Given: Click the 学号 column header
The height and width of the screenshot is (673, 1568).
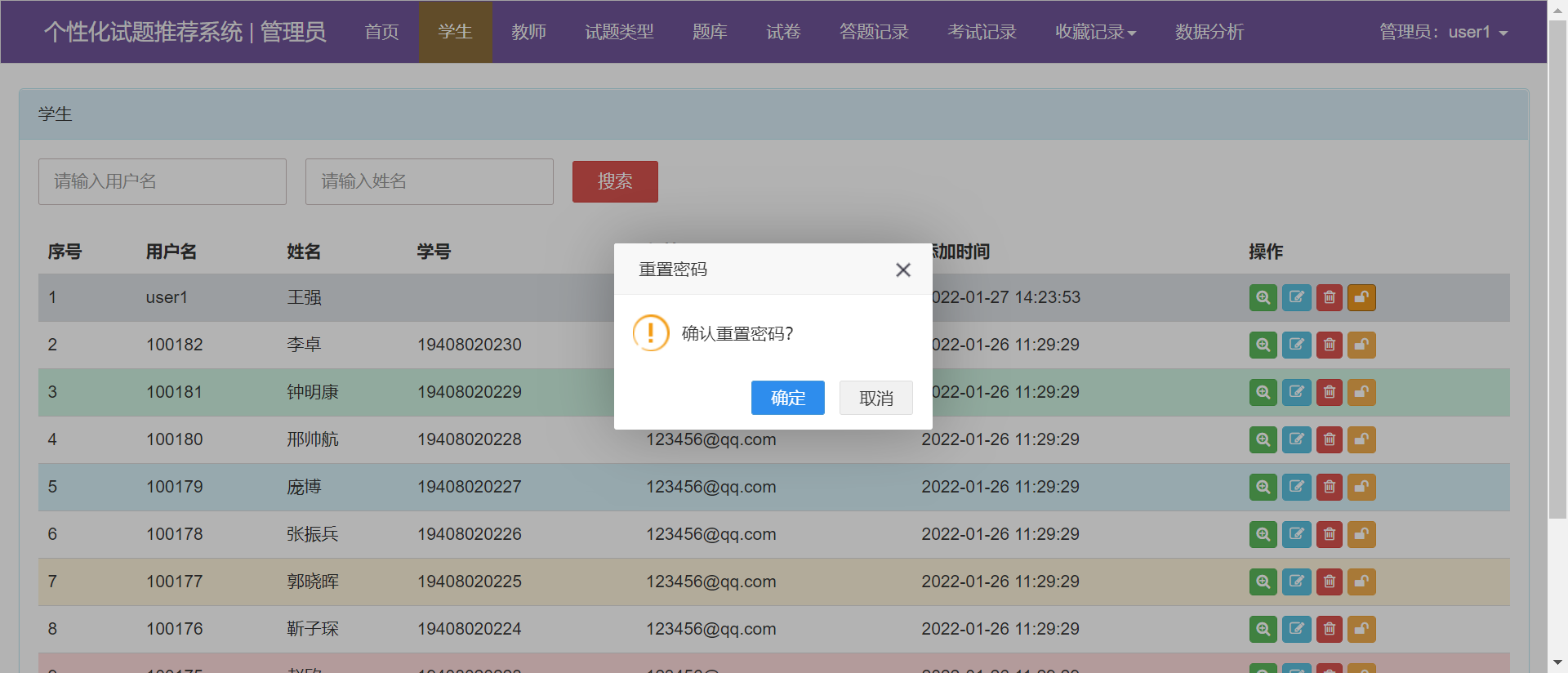Looking at the screenshot, I should [x=434, y=252].
